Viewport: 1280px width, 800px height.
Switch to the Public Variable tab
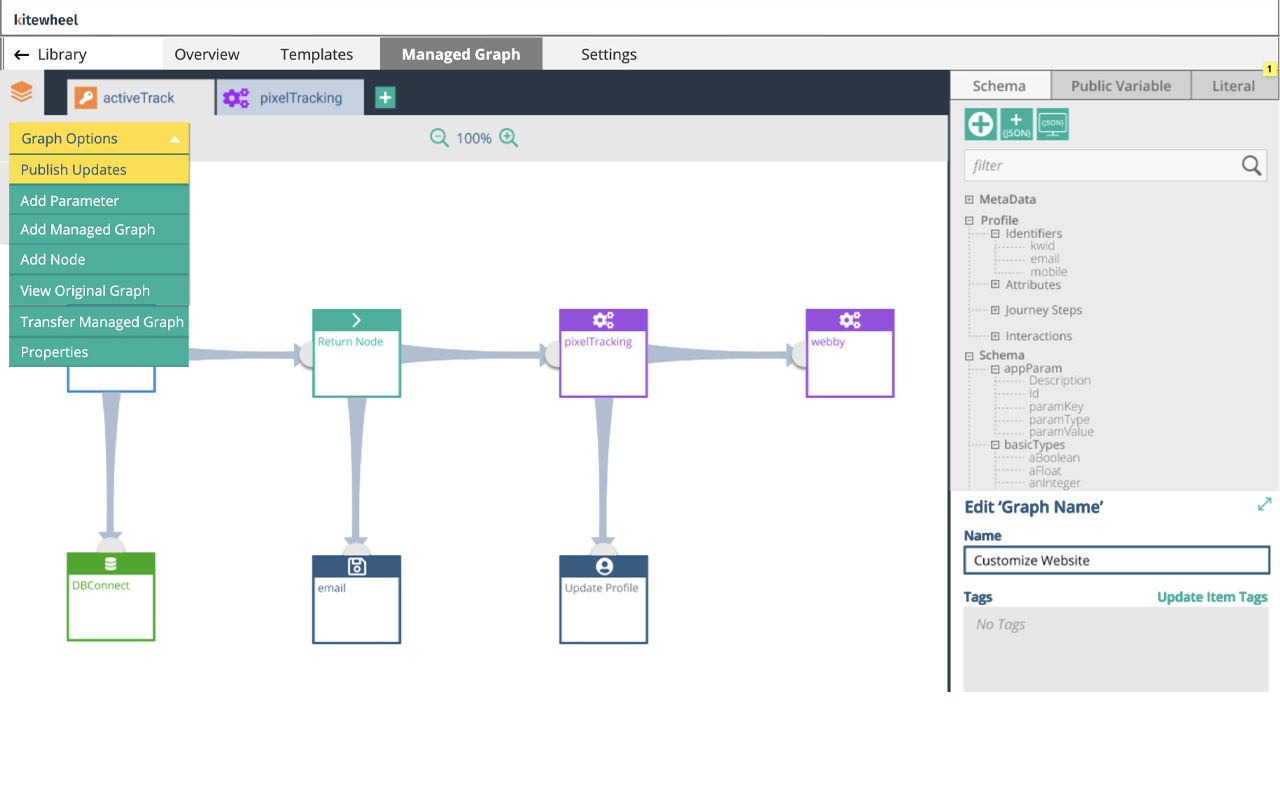(1120, 85)
